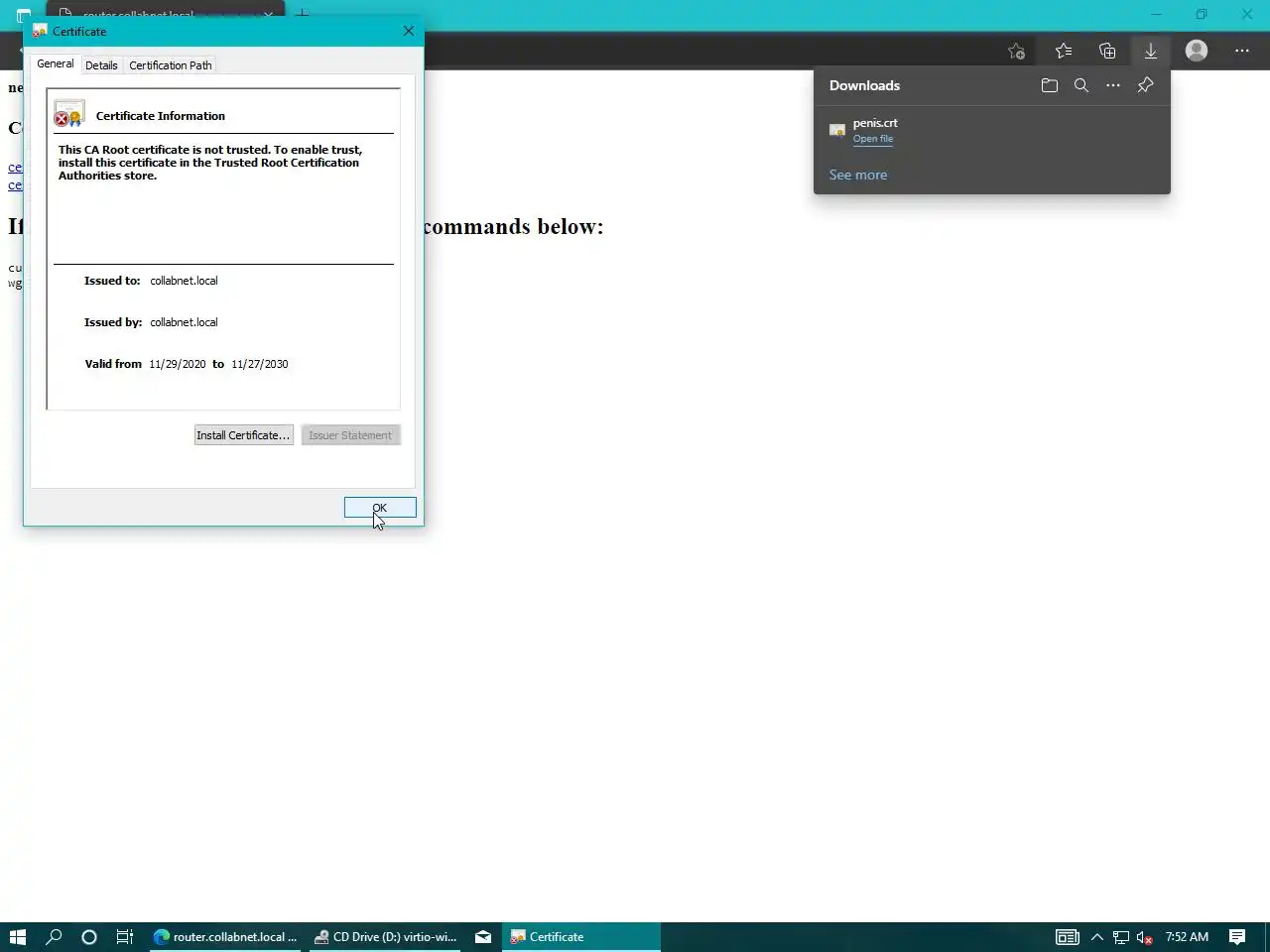
Task: Close the Certificate dialog with X
Action: pos(409,31)
